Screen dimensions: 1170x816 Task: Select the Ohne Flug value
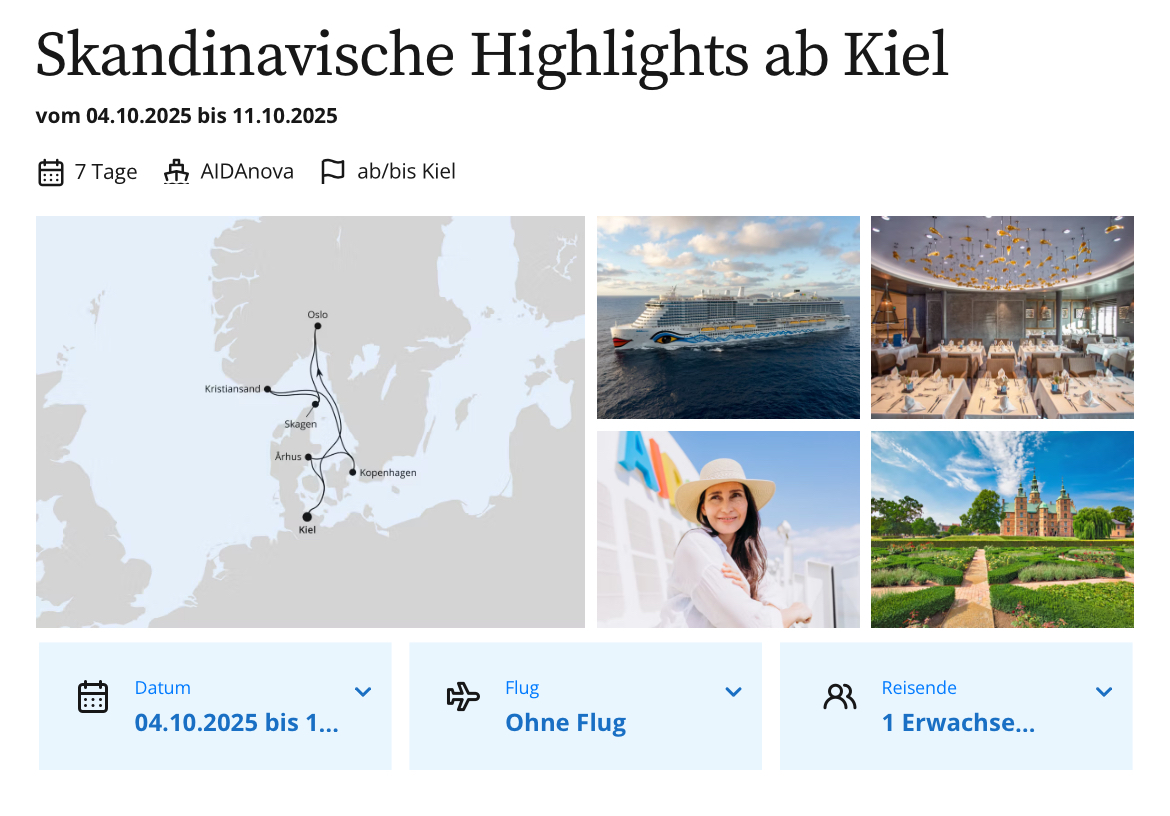[x=566, y=723]
